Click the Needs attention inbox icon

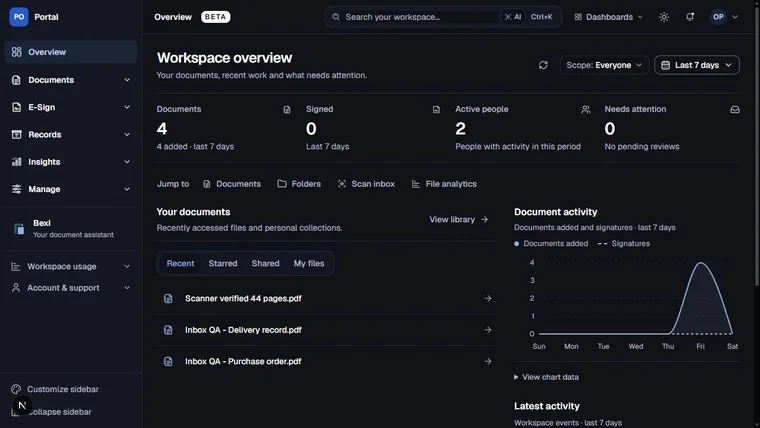pos(735,110)
